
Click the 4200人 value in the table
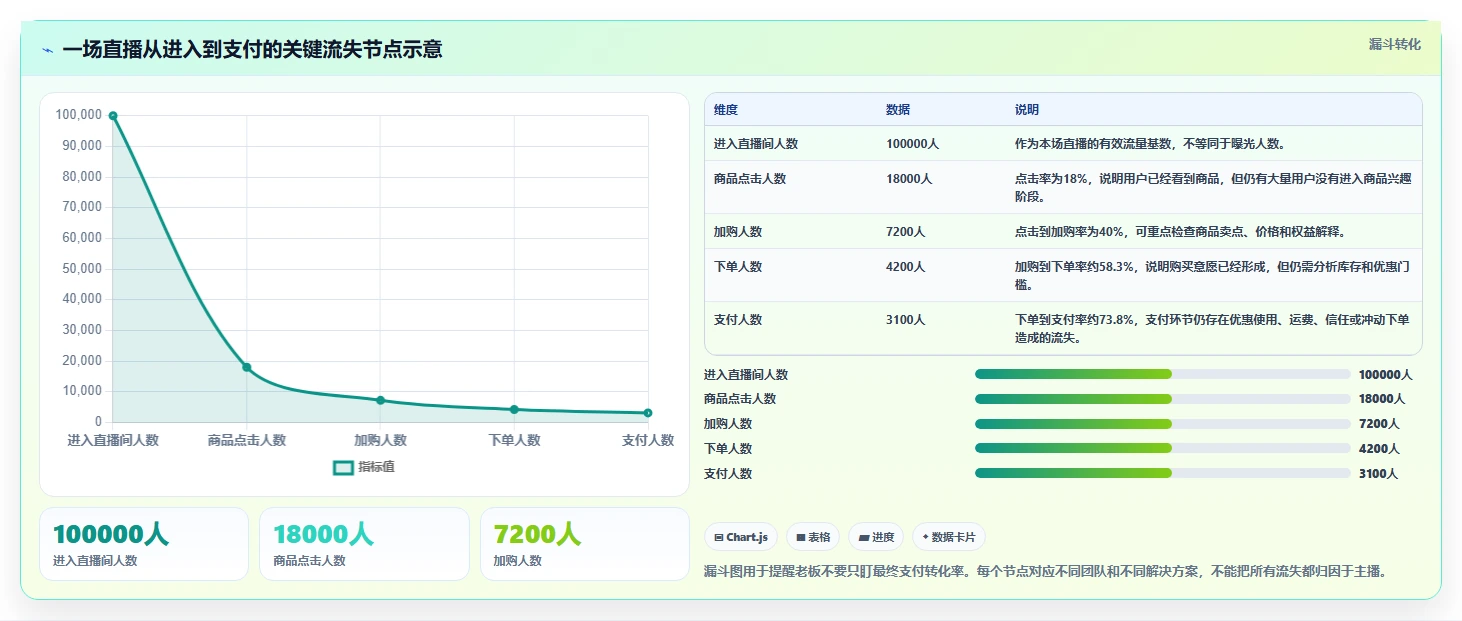coord(906,267)
